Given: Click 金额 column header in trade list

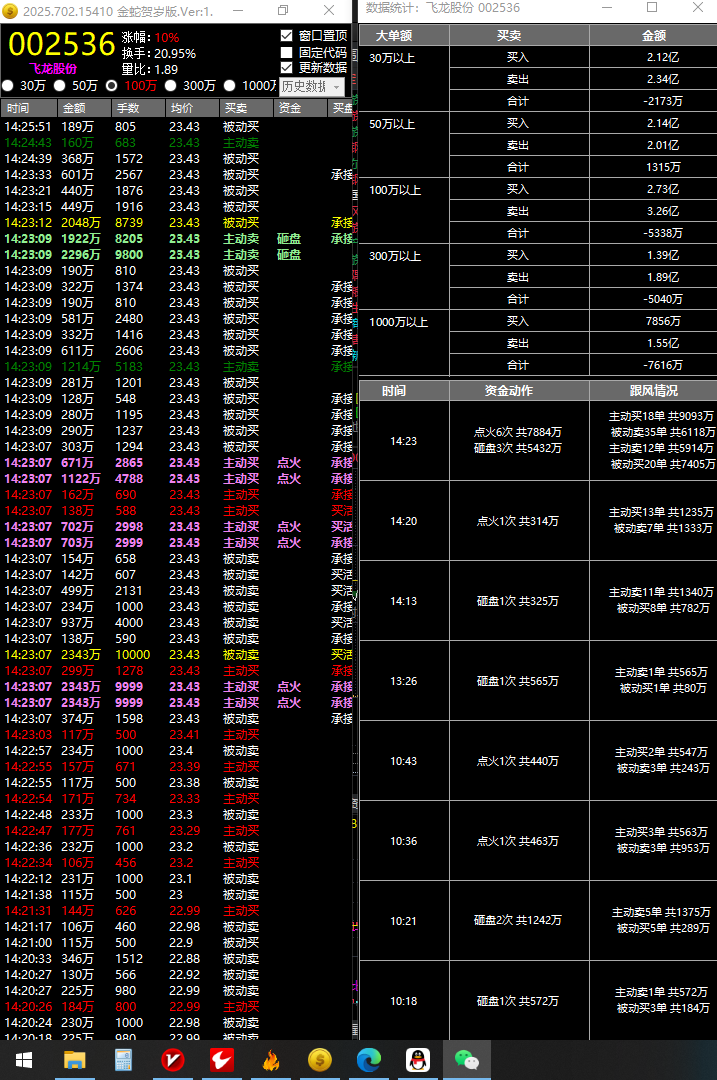Looking at the screenshot, I should tap(84, 108).
